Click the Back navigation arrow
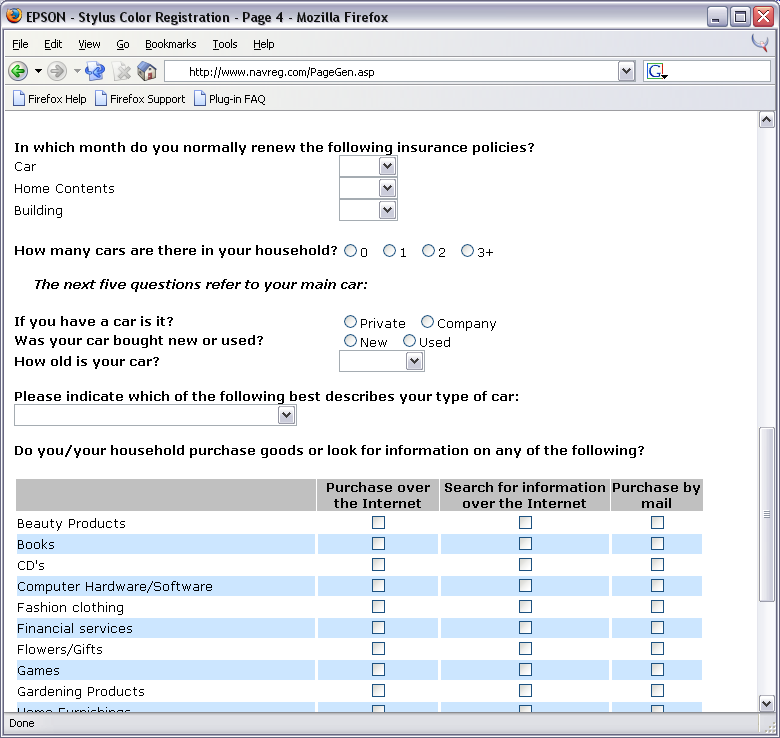780x738 pixels. click(18, 71)
